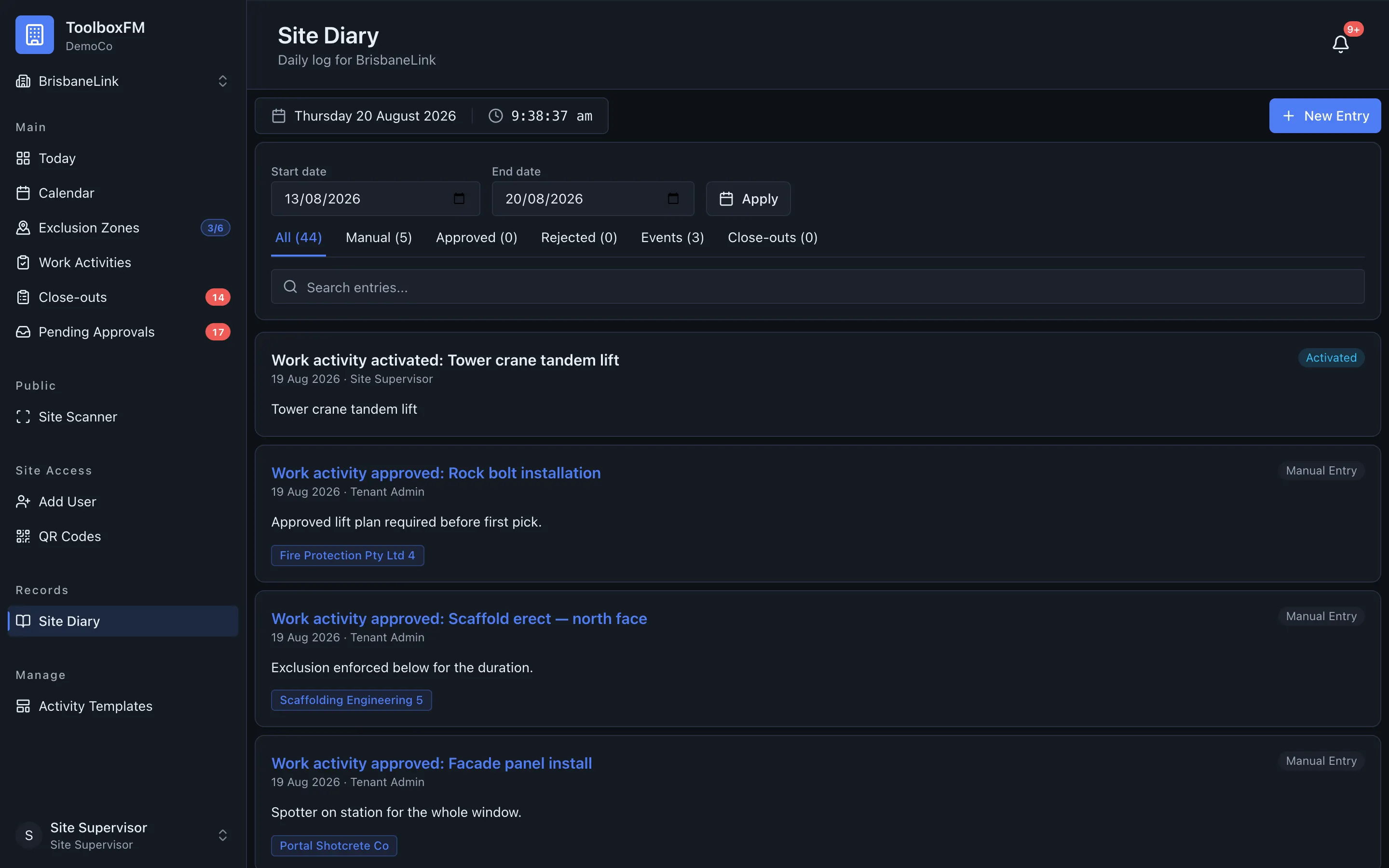
Task: Click the Site Scanner frame icon
Action: click(23, 417)
